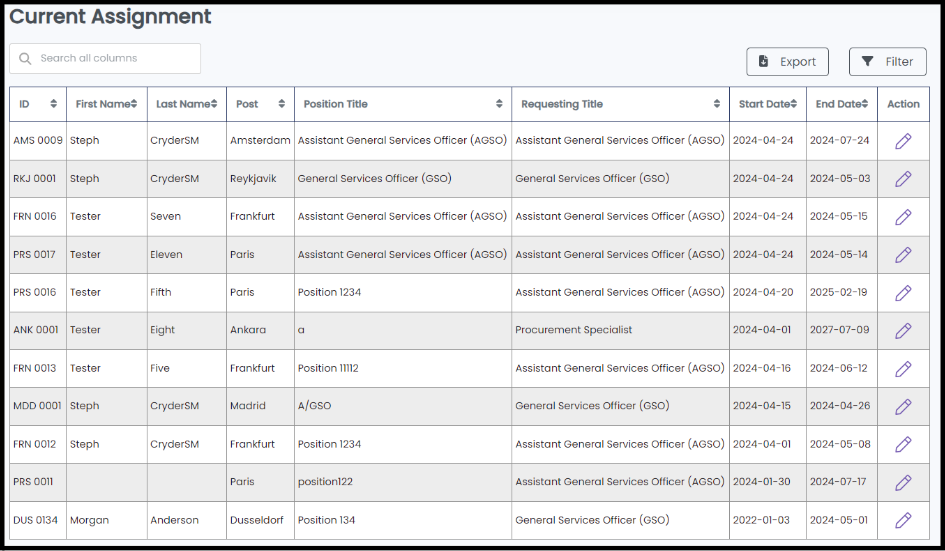Sort table by ID column arrows
Screen dimensions: 945x551
[54, 104]
